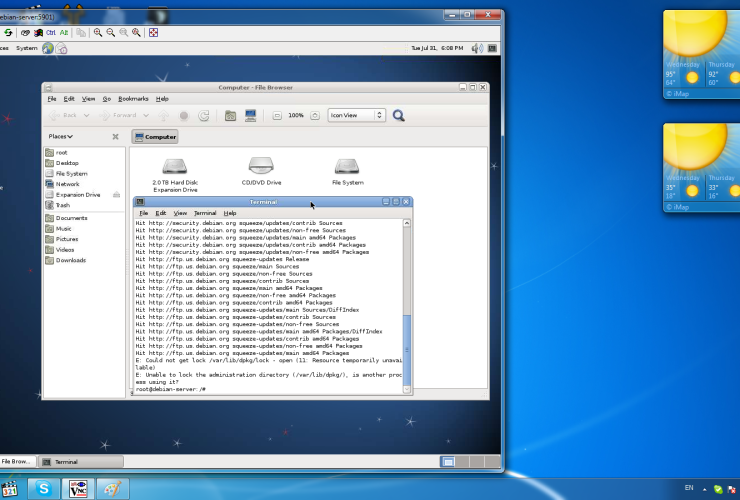This screenshot has height=500, width=740.
Task: Toggle the Computer path button
Action: tap(155, 137)
